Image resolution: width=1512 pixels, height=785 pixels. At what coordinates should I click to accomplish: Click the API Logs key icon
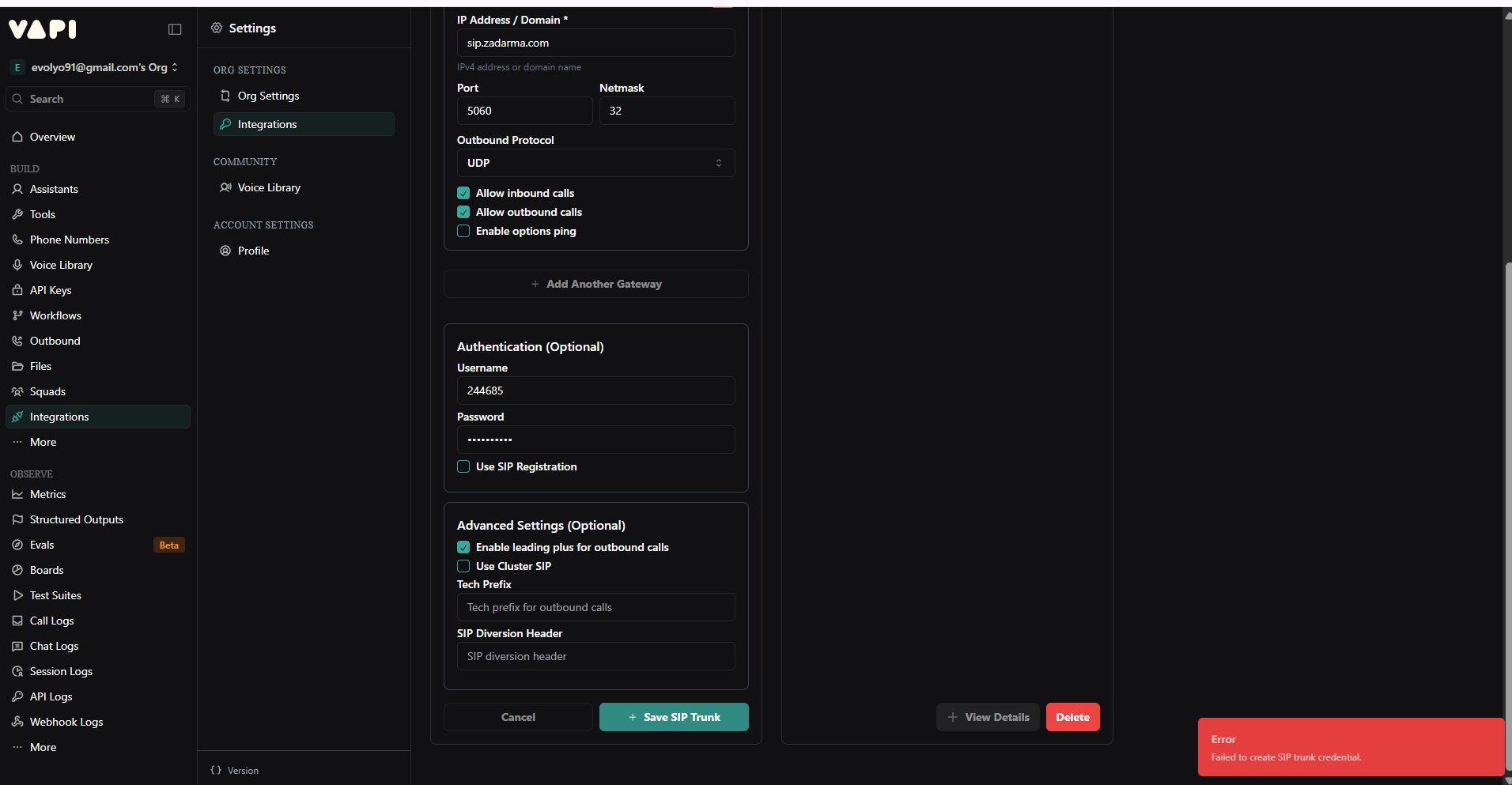[17, 696]
